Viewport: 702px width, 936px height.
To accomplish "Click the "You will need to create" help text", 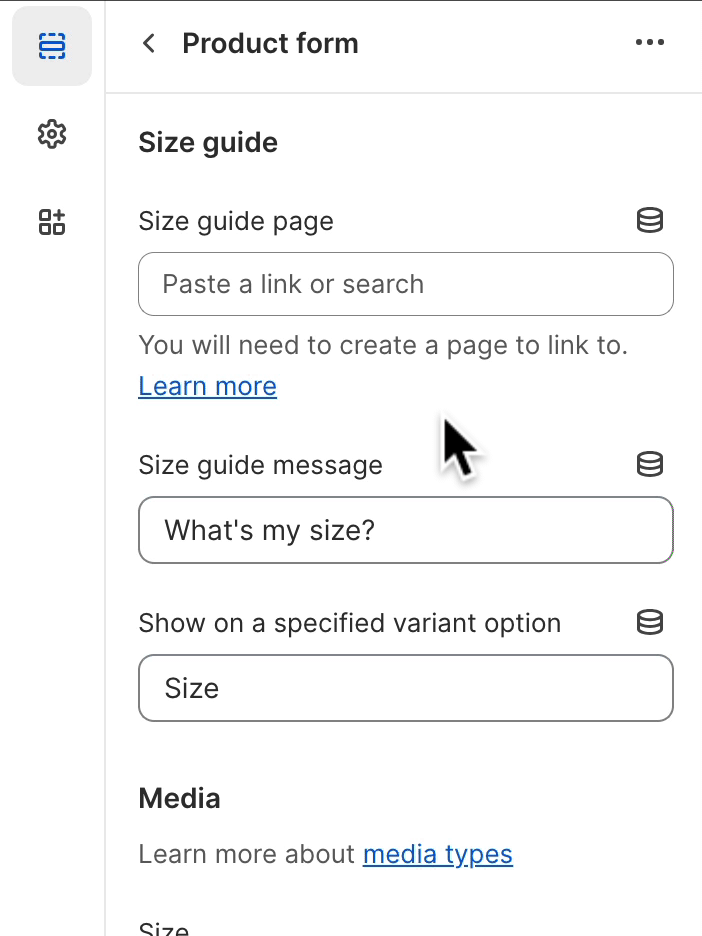I will (383, 346).
